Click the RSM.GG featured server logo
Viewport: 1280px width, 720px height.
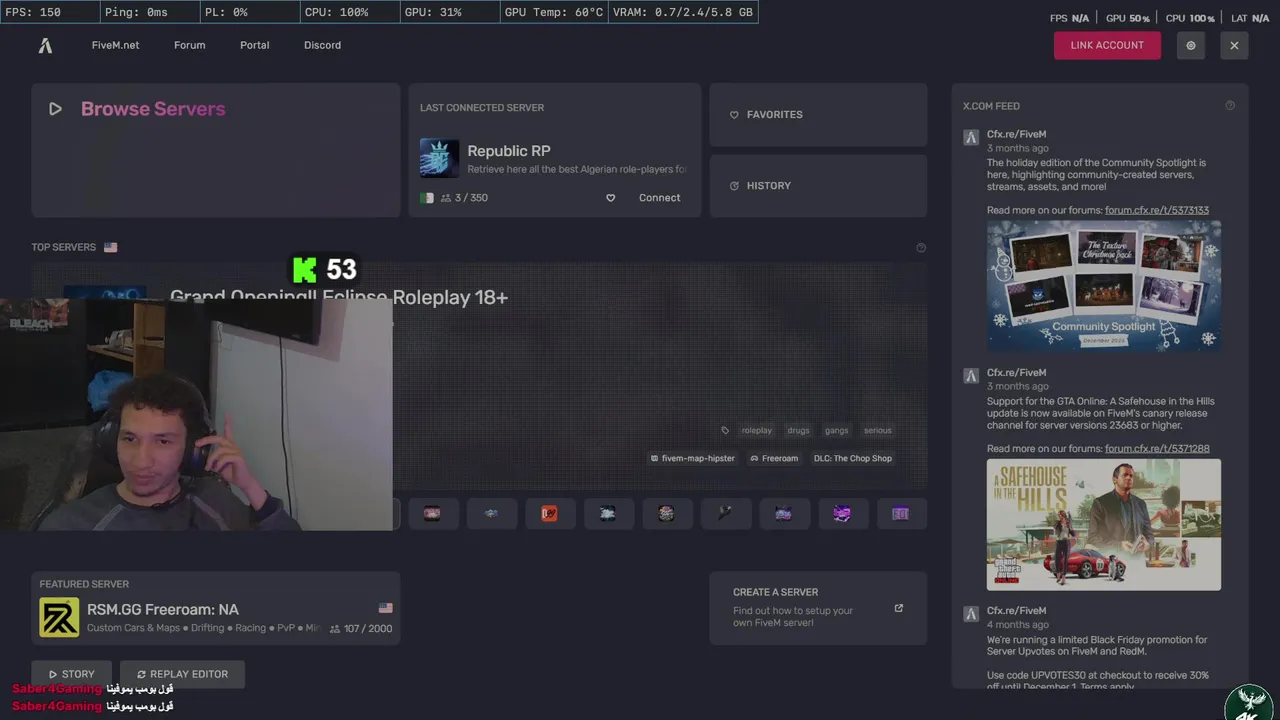tap(59, 617)
